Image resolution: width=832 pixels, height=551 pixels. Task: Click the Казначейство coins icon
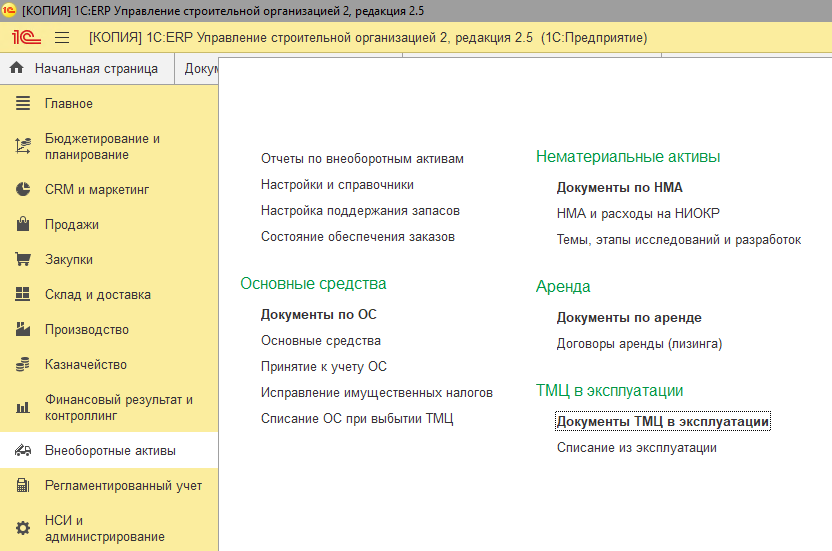[23, 365]
